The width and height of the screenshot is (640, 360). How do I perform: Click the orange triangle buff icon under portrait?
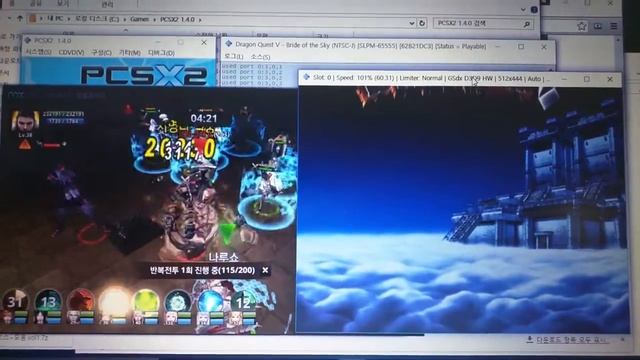pyautogui.click(x=25, y=144)
